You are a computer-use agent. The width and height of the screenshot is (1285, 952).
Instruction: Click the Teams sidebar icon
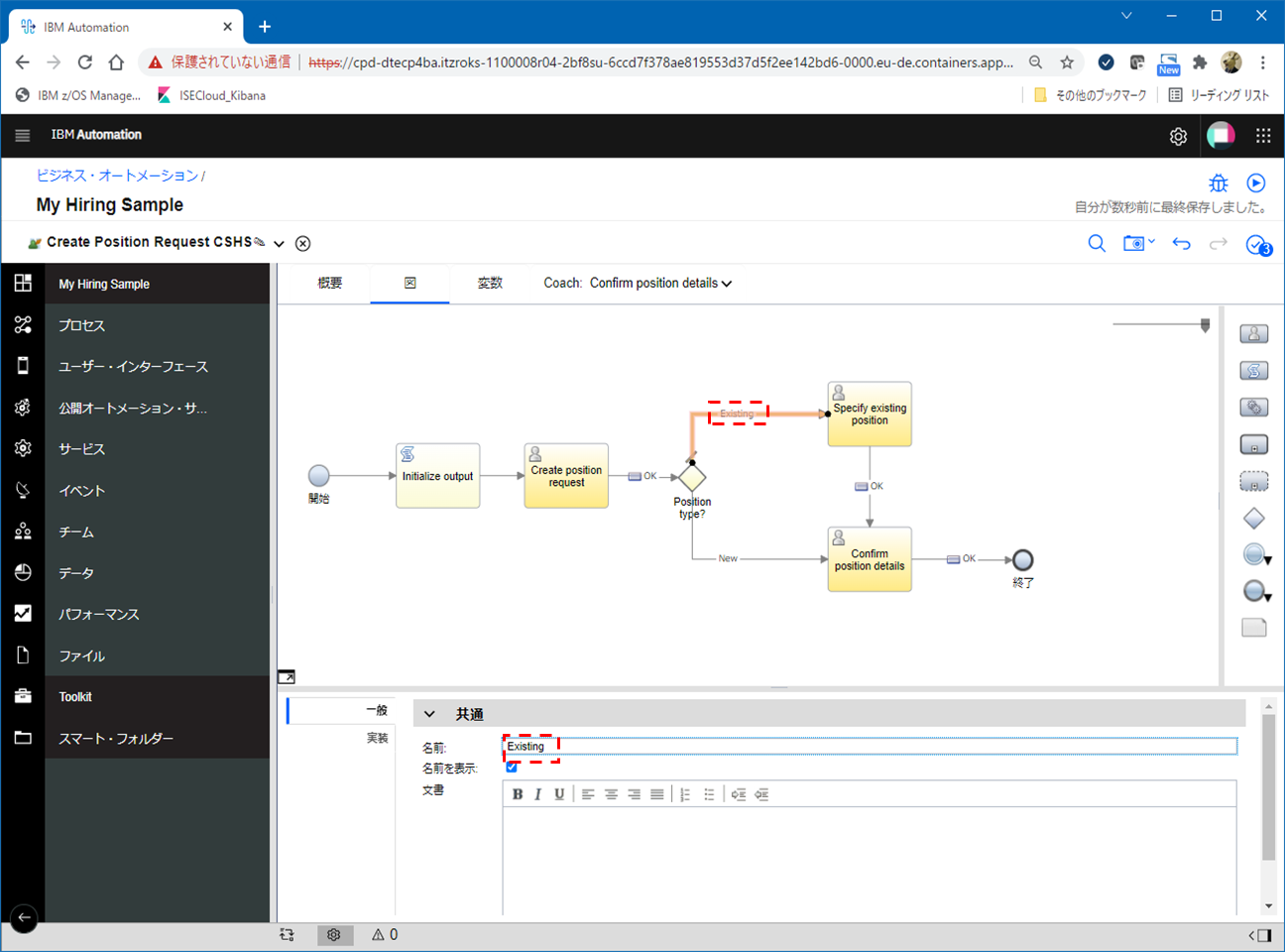(23, 532)
